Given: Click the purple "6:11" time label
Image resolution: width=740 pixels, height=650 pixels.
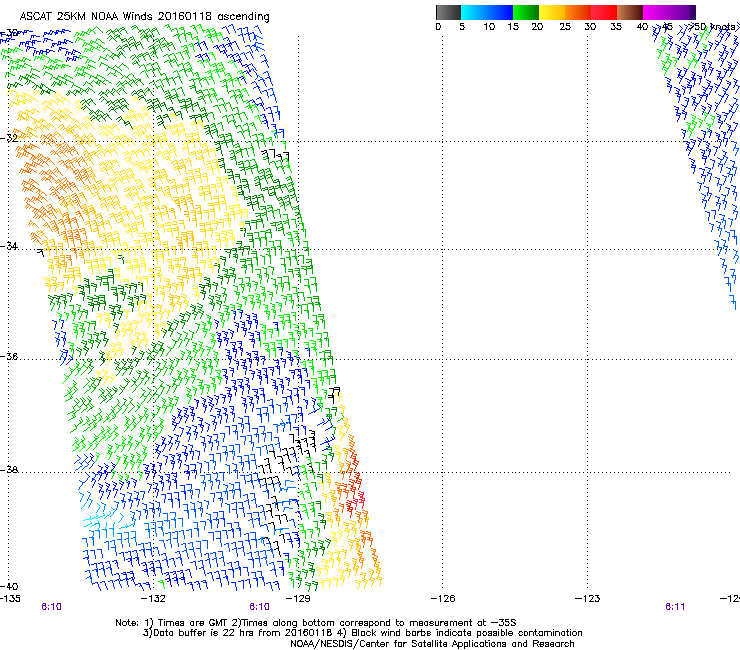Looking at the screenshot, I should [675, 607].
